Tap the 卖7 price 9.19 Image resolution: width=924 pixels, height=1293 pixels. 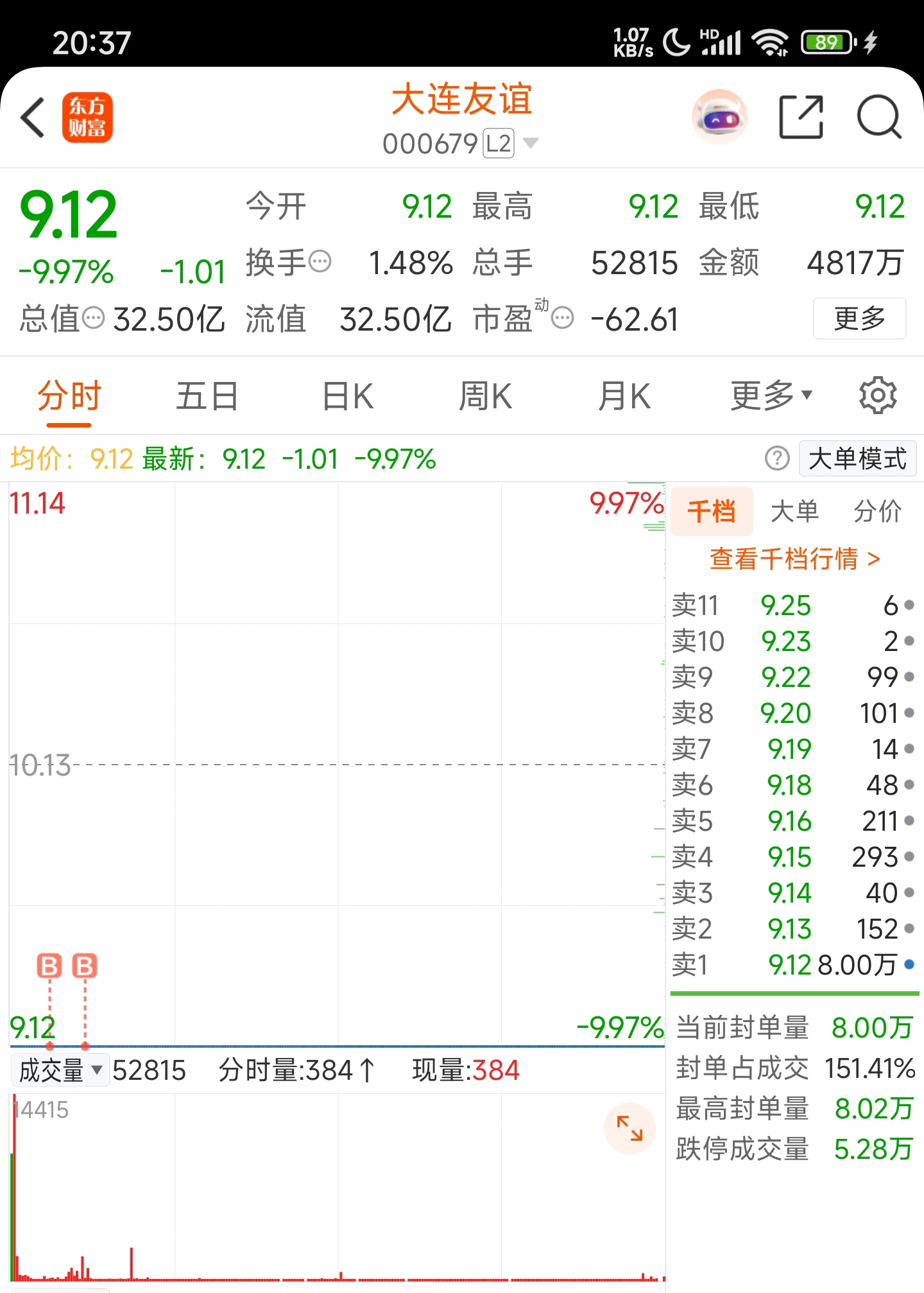click(790, 749)
